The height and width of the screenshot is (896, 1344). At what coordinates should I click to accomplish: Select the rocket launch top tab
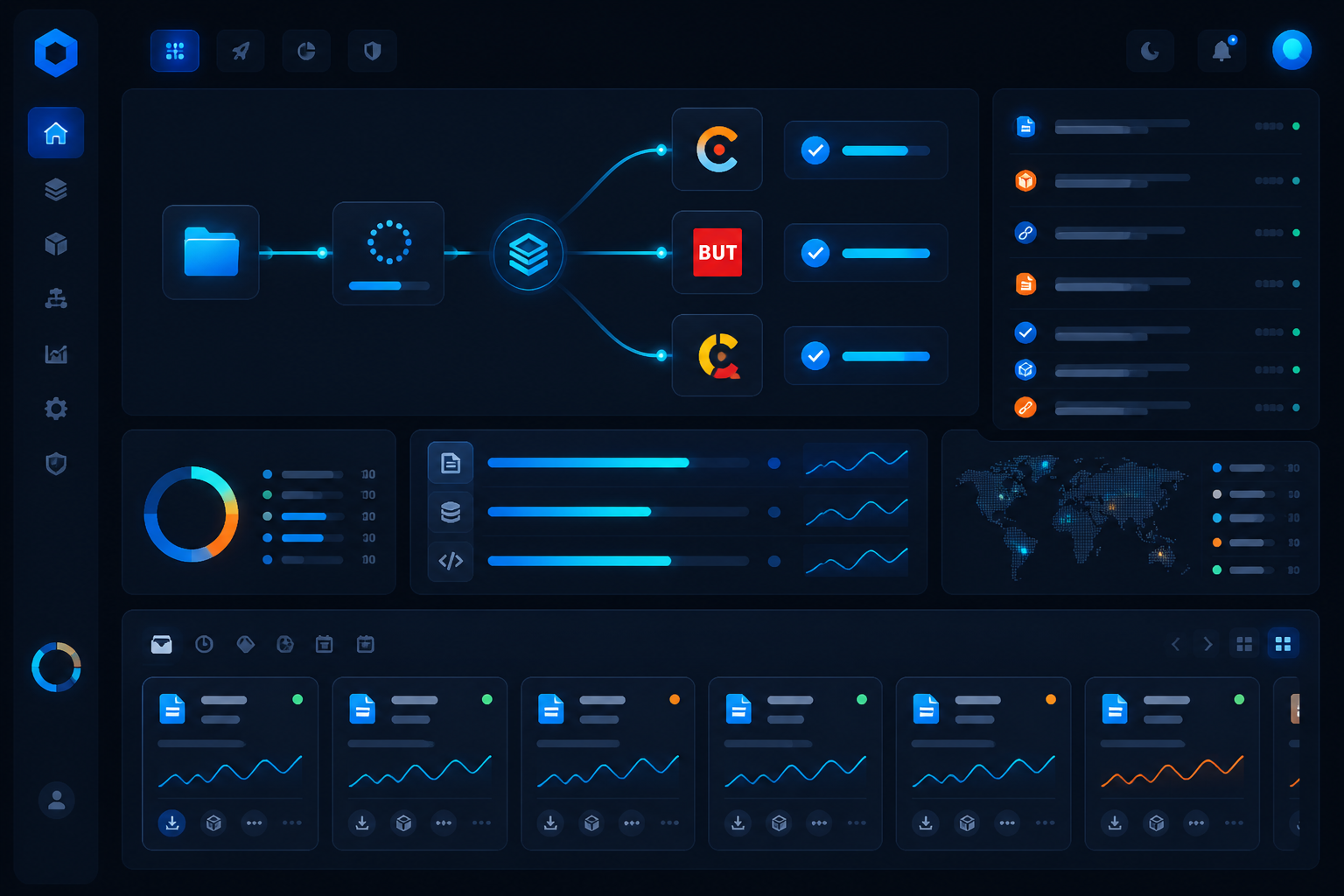(241, 51)
